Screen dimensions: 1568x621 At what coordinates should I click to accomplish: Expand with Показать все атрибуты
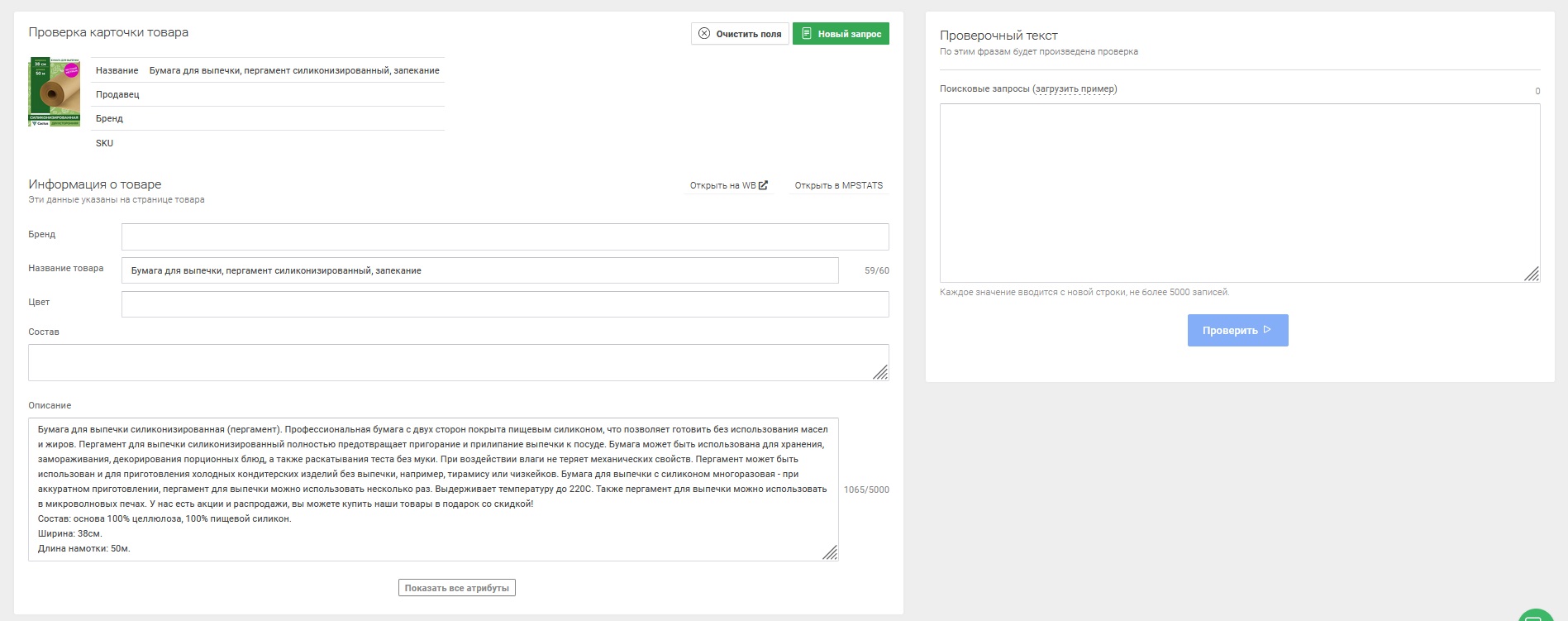coord(456,588)
